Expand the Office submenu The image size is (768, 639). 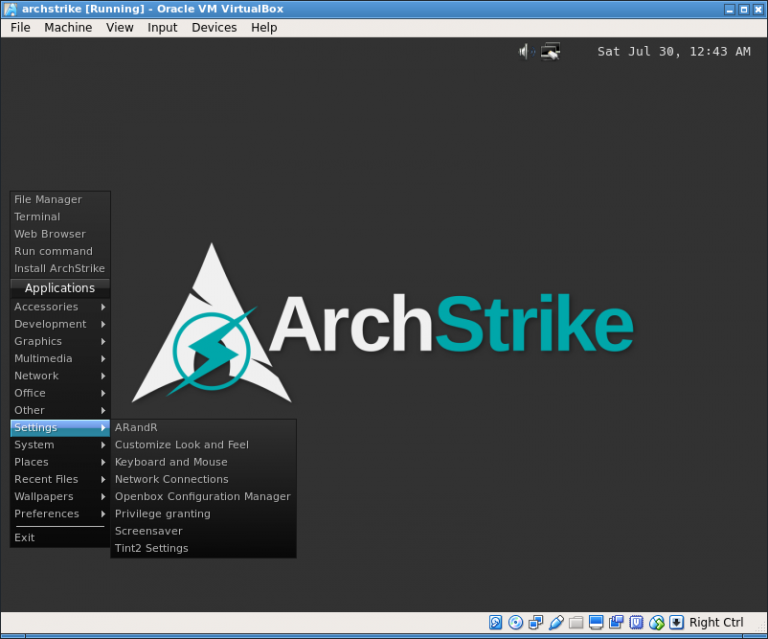click(x=60, y=393)
